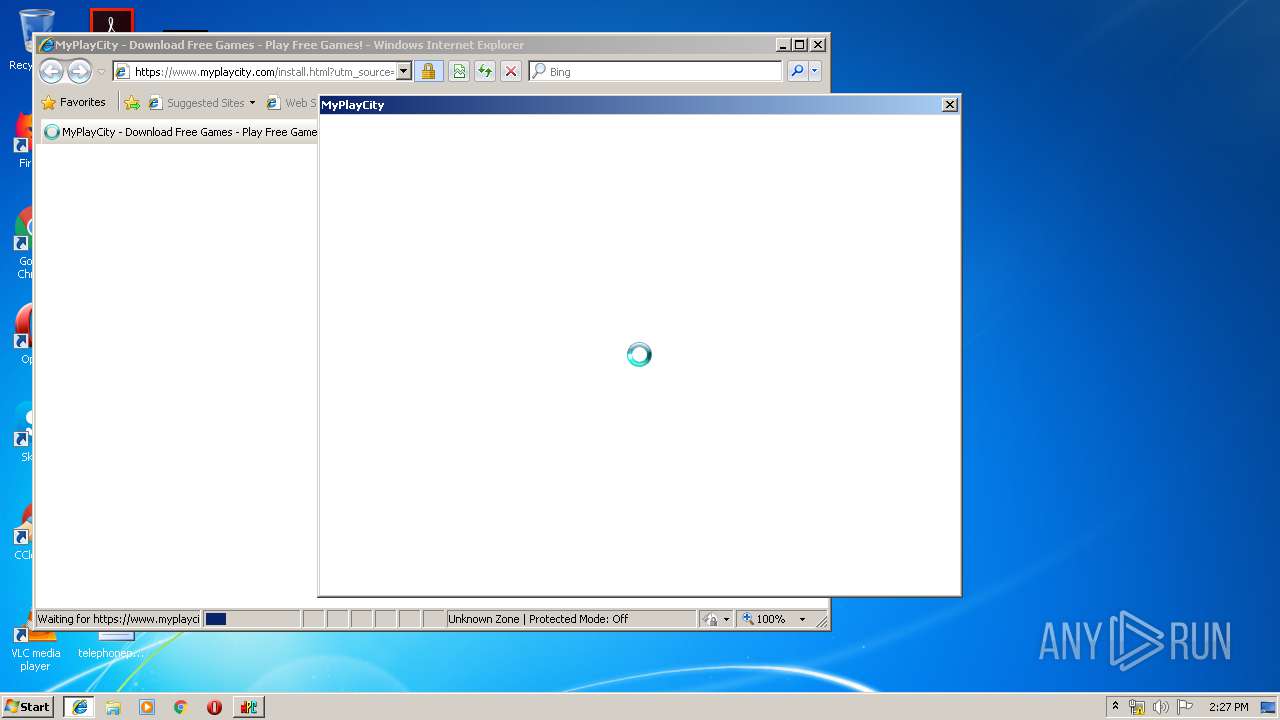This screenshot has height=720, width=1280.
Task: Maximize the Internet Explorer window
Action: pos(799,45)
